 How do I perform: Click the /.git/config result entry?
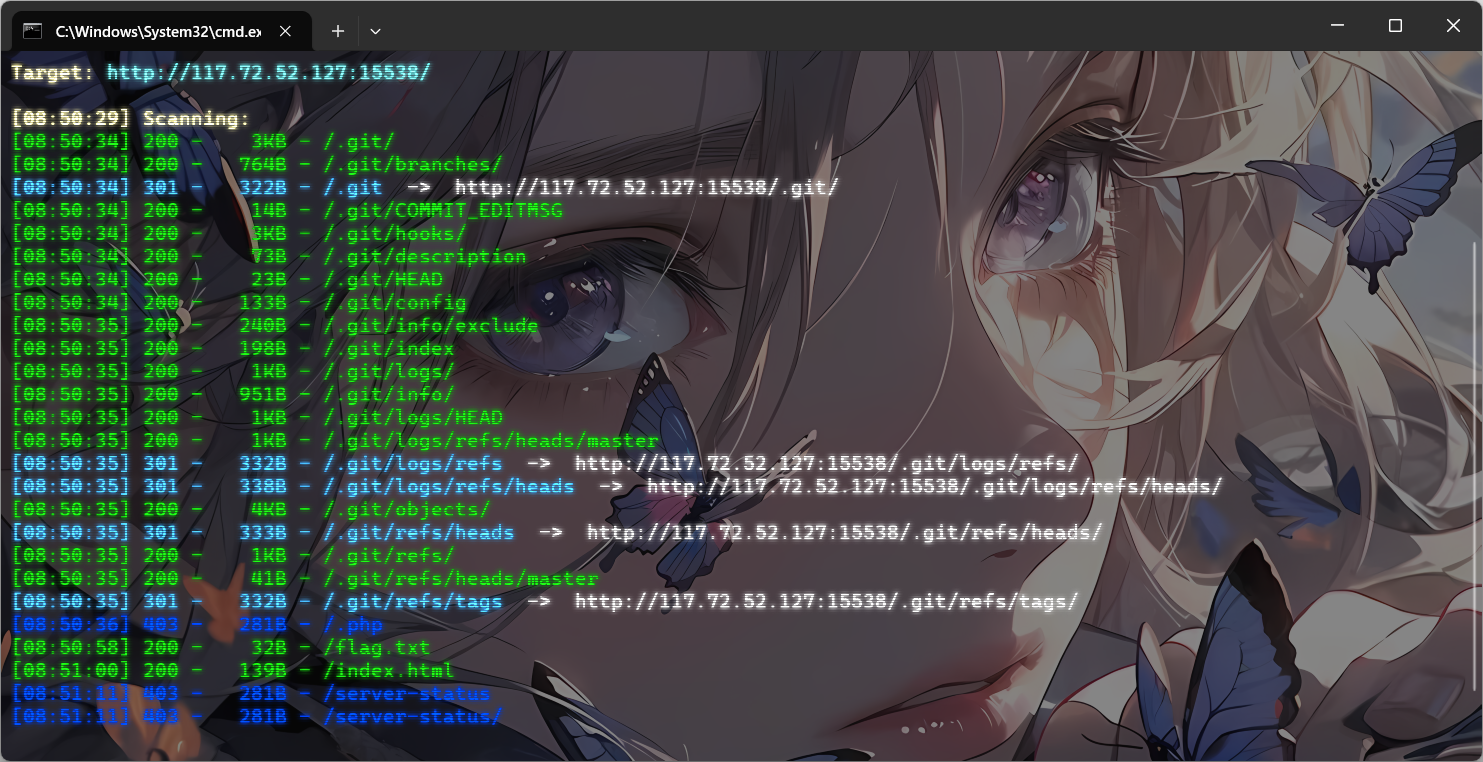point(394,302)
